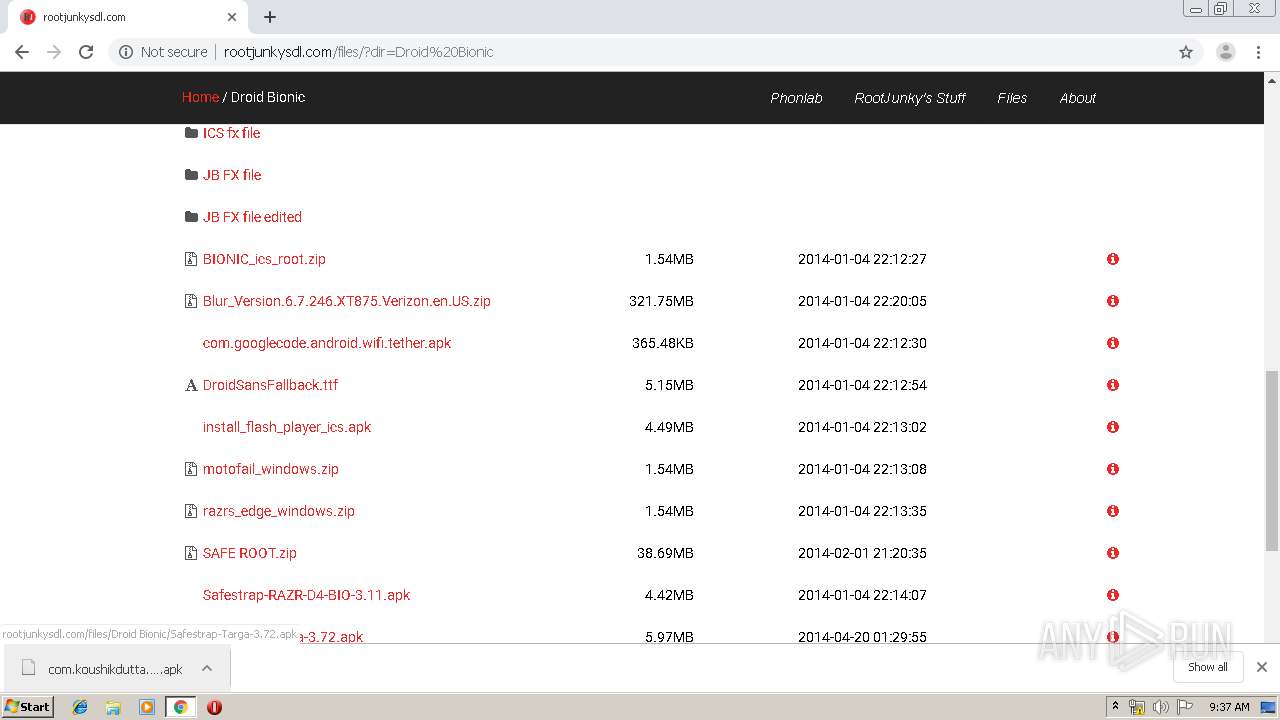This screenshot has width=1280, height=720.
Task: View site information for Not secure
Action: point(163,52)
